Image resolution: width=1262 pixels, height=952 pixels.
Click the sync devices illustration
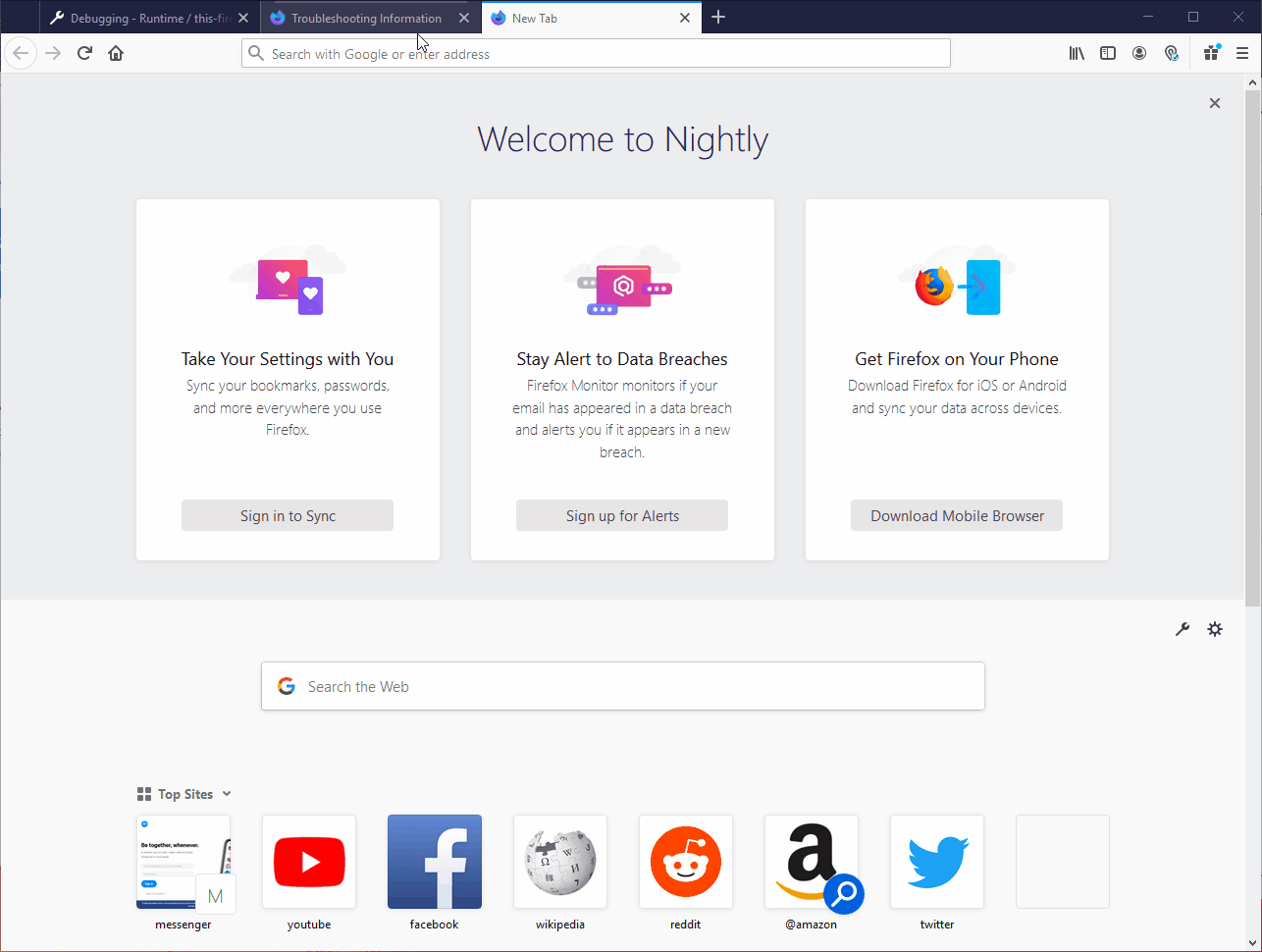(288, 280)
